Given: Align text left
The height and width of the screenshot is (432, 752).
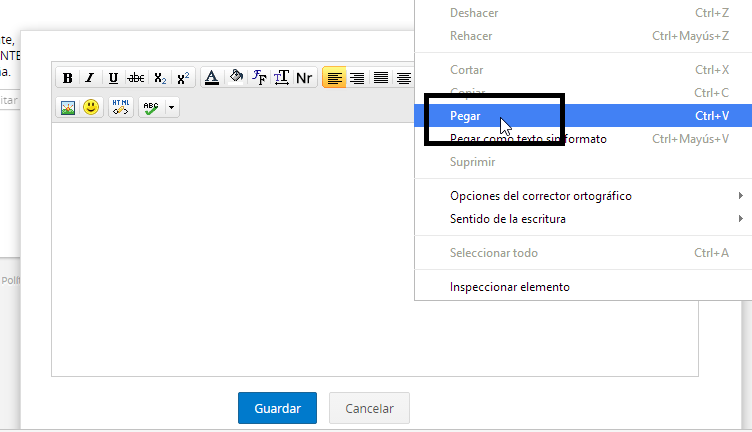Looking at the screenshot, I should point(334,78).
